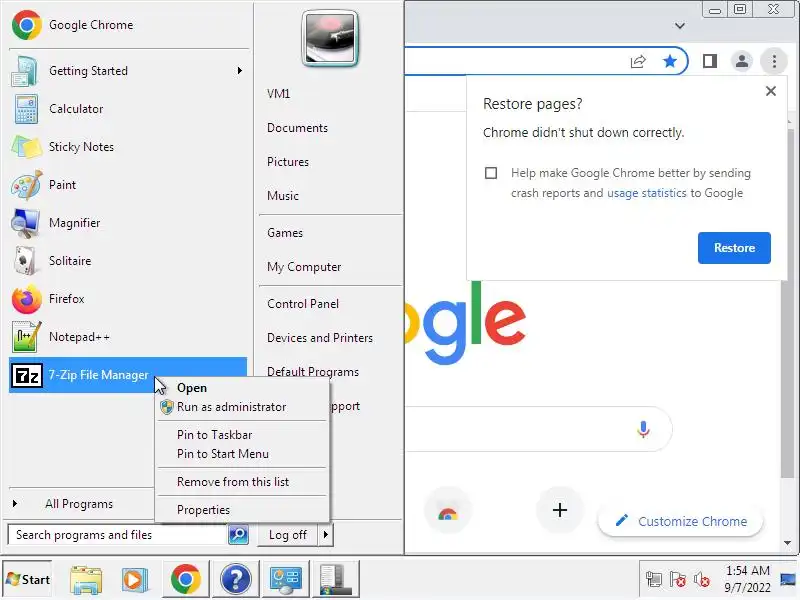Image resolution: width=800 pixels, height=600 pixels.
Task: Open Music folder link
Action: point(283,195)
